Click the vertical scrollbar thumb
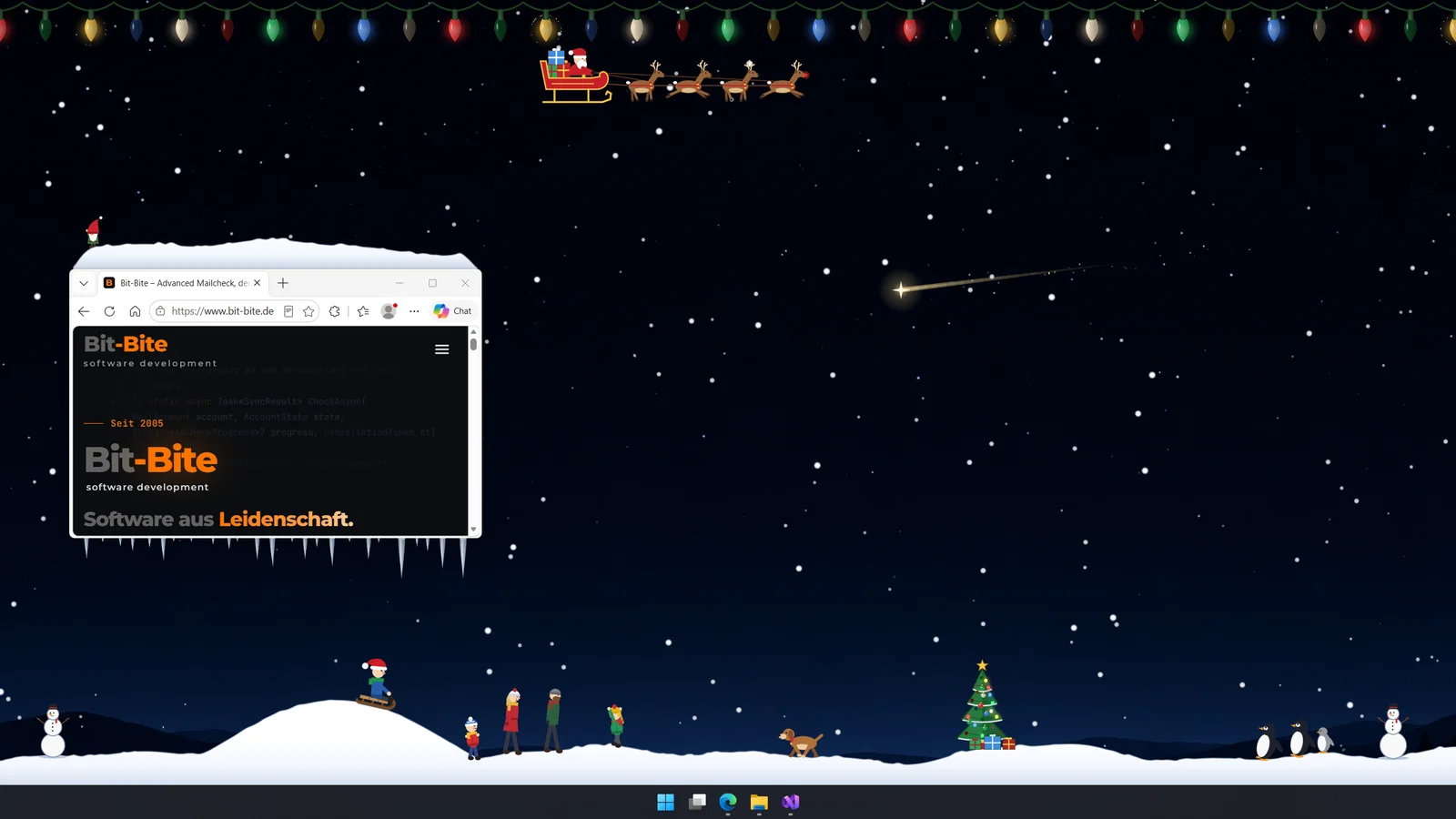The height and width of the screenshot is (819, 1456). pyautogui.click(x=473, y=344)
